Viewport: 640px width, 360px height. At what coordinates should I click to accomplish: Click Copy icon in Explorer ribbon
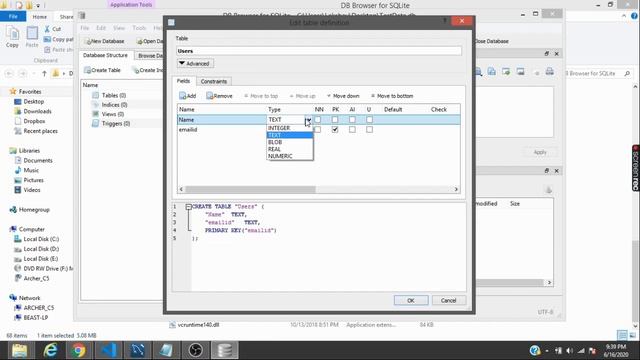click(12, 37)
